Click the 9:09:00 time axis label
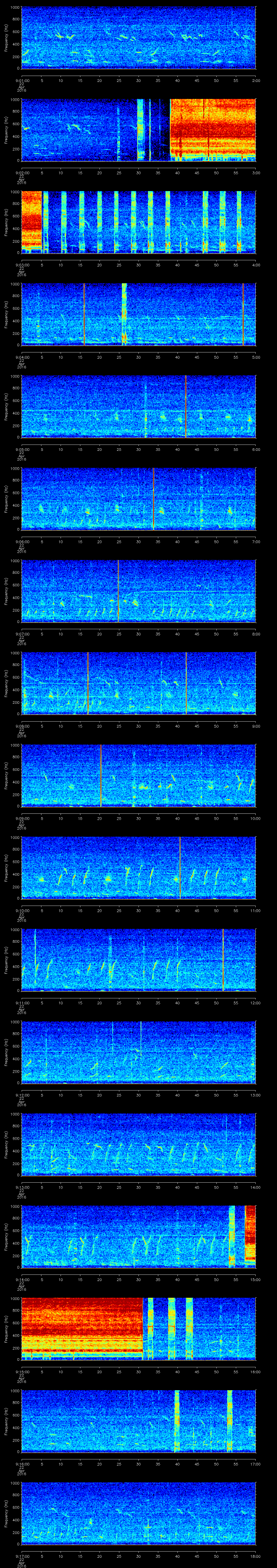 point(22,818)
